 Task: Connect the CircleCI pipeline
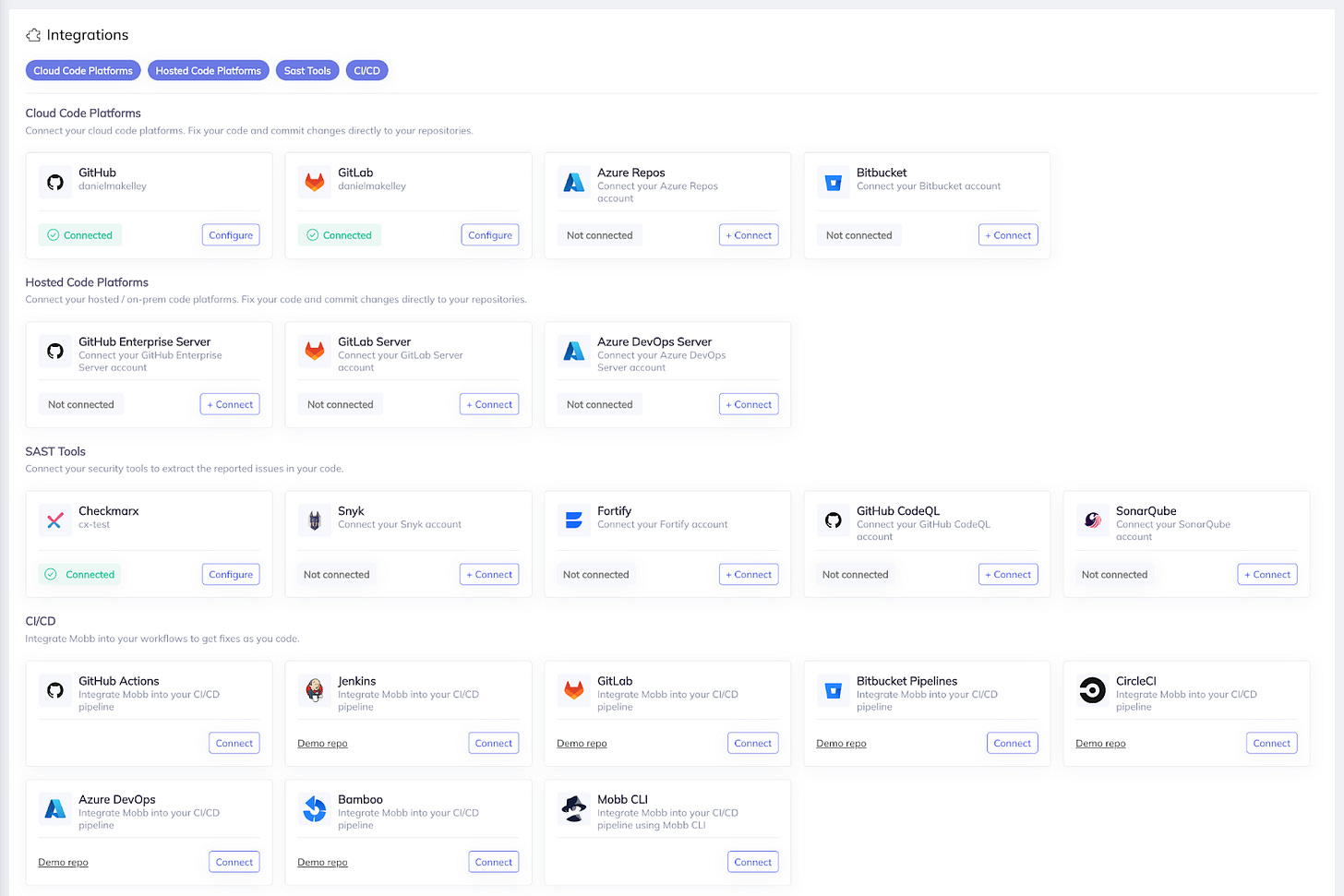1272,743
